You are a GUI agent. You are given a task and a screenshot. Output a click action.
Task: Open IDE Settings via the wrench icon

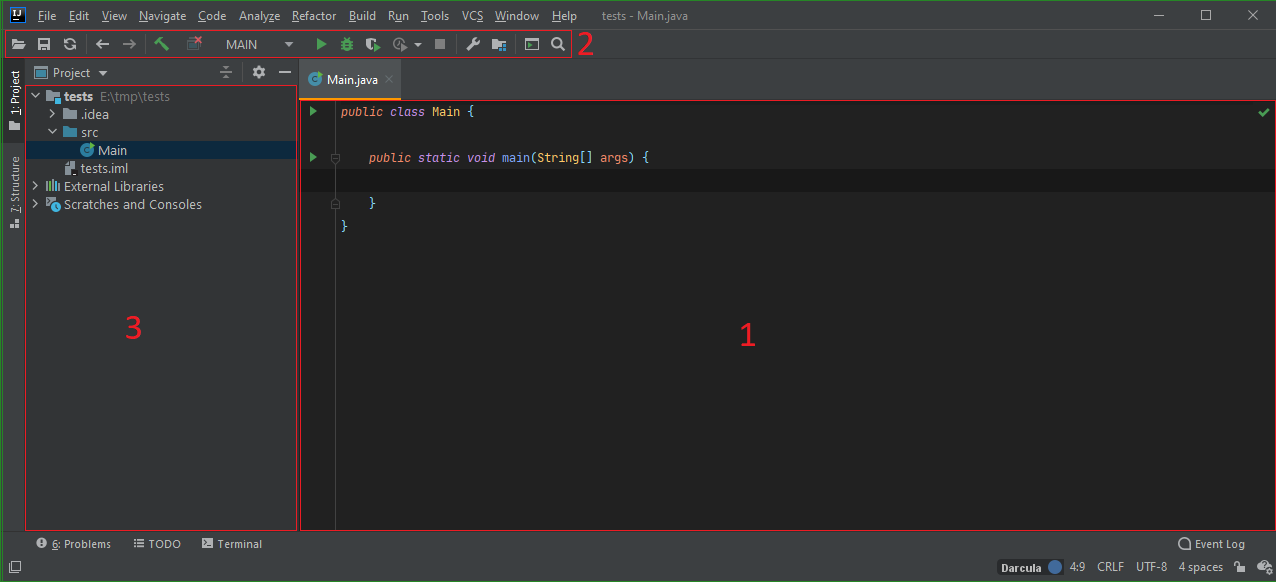click(x=473, y=44)
